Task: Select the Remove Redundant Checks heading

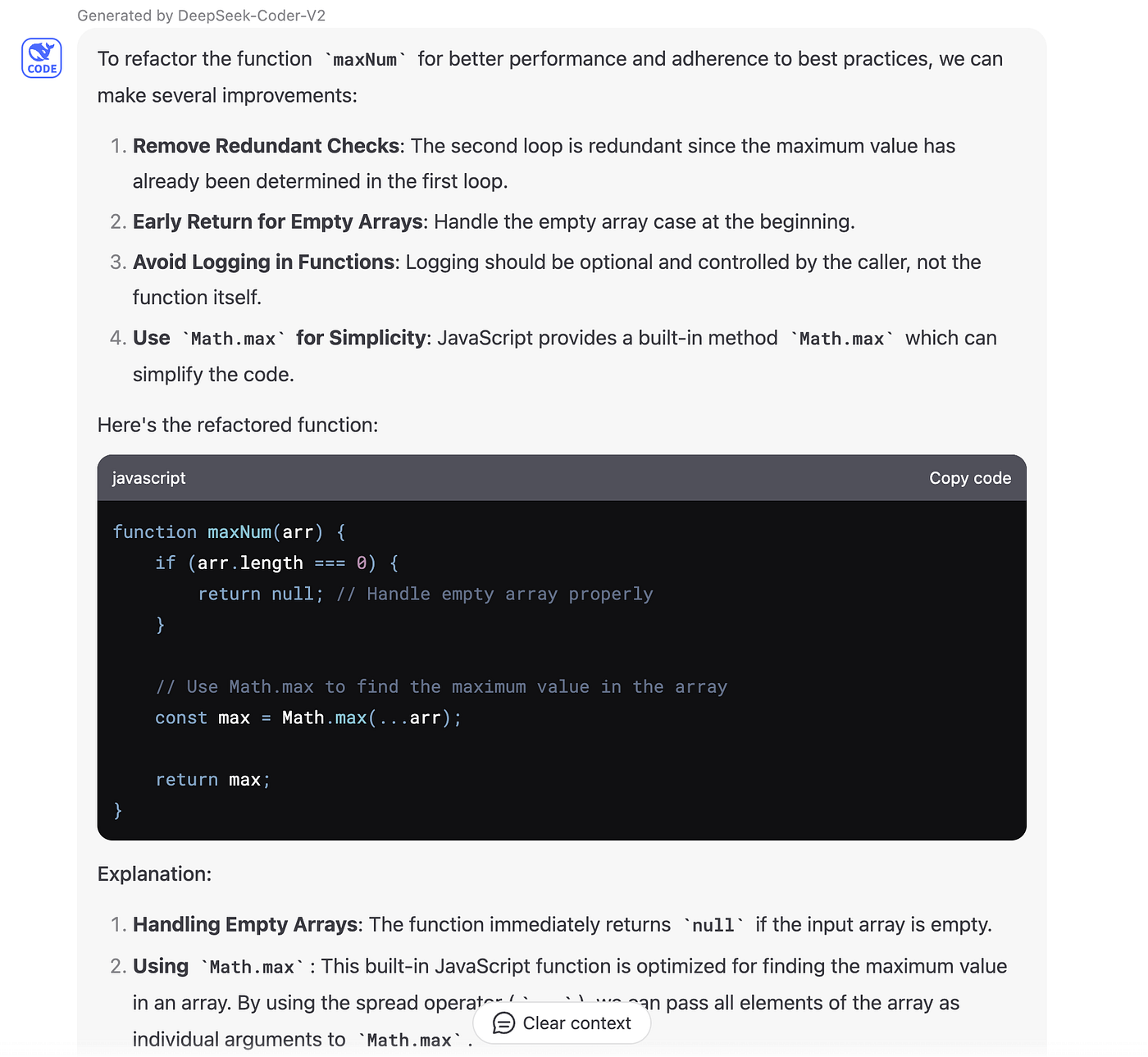Action: [x=266, y=146]
